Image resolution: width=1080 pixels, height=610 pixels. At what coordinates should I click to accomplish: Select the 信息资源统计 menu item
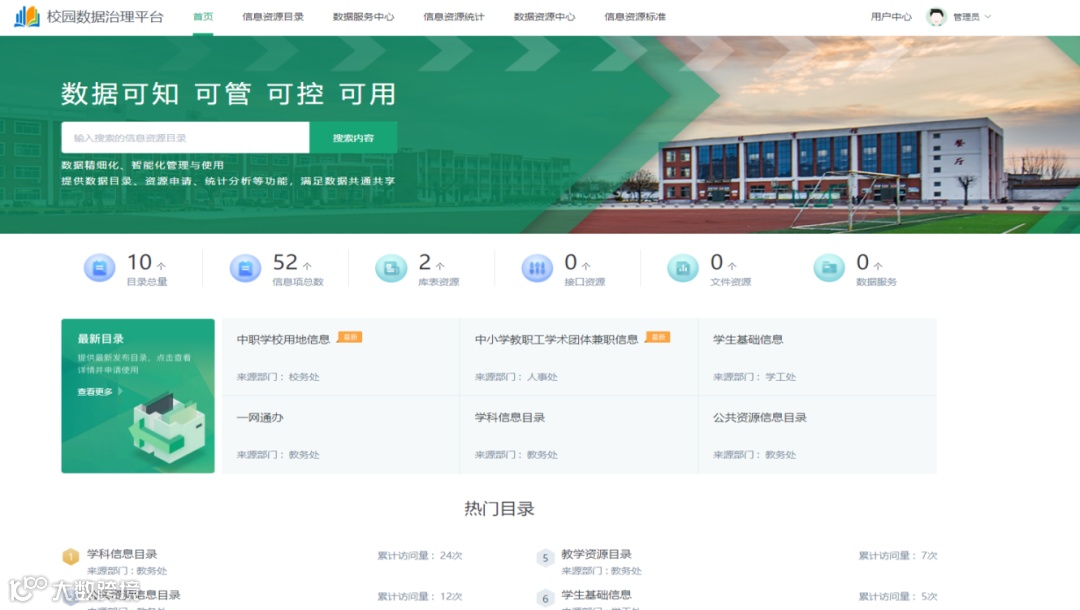click(x=453, y=17)
